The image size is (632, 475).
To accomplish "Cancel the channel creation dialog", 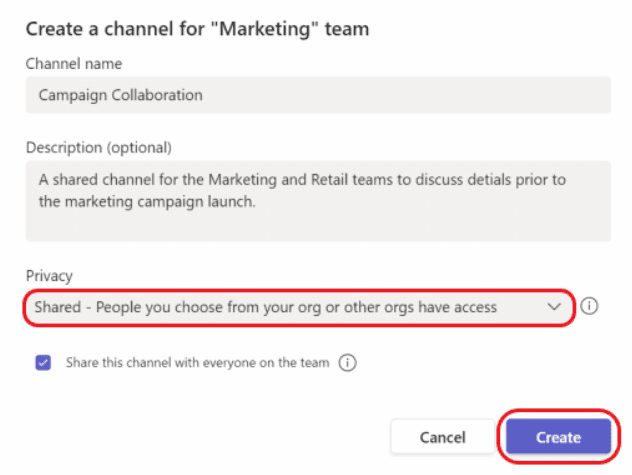I will point(443,437).
